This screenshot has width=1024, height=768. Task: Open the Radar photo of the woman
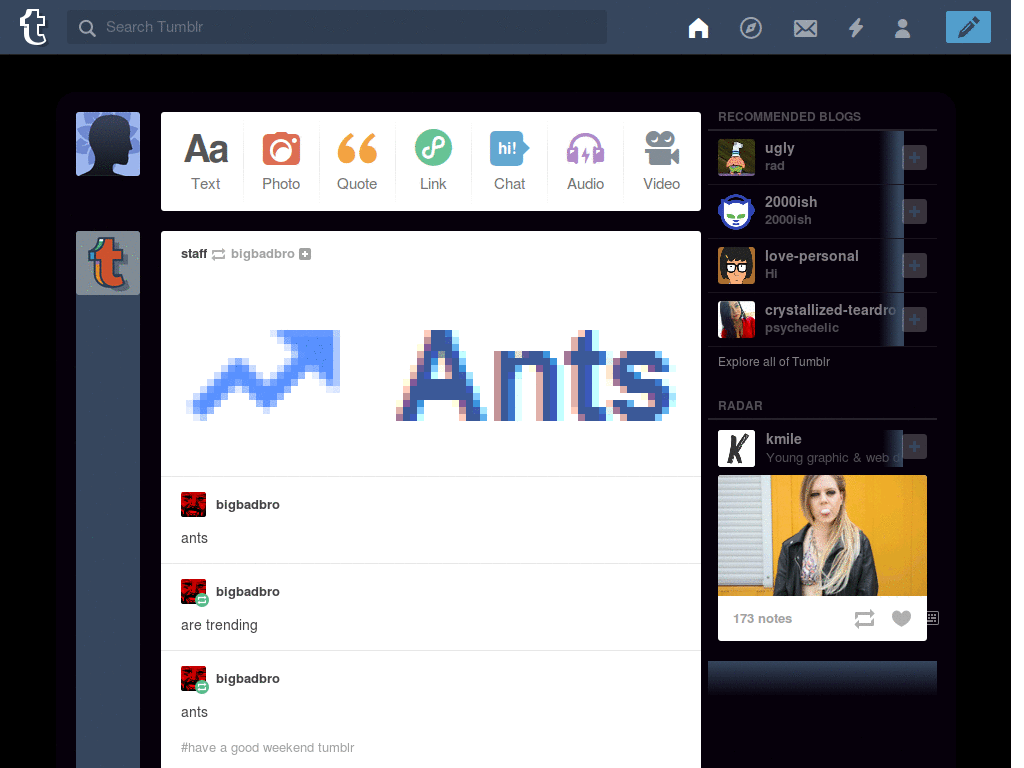[822, 536]
